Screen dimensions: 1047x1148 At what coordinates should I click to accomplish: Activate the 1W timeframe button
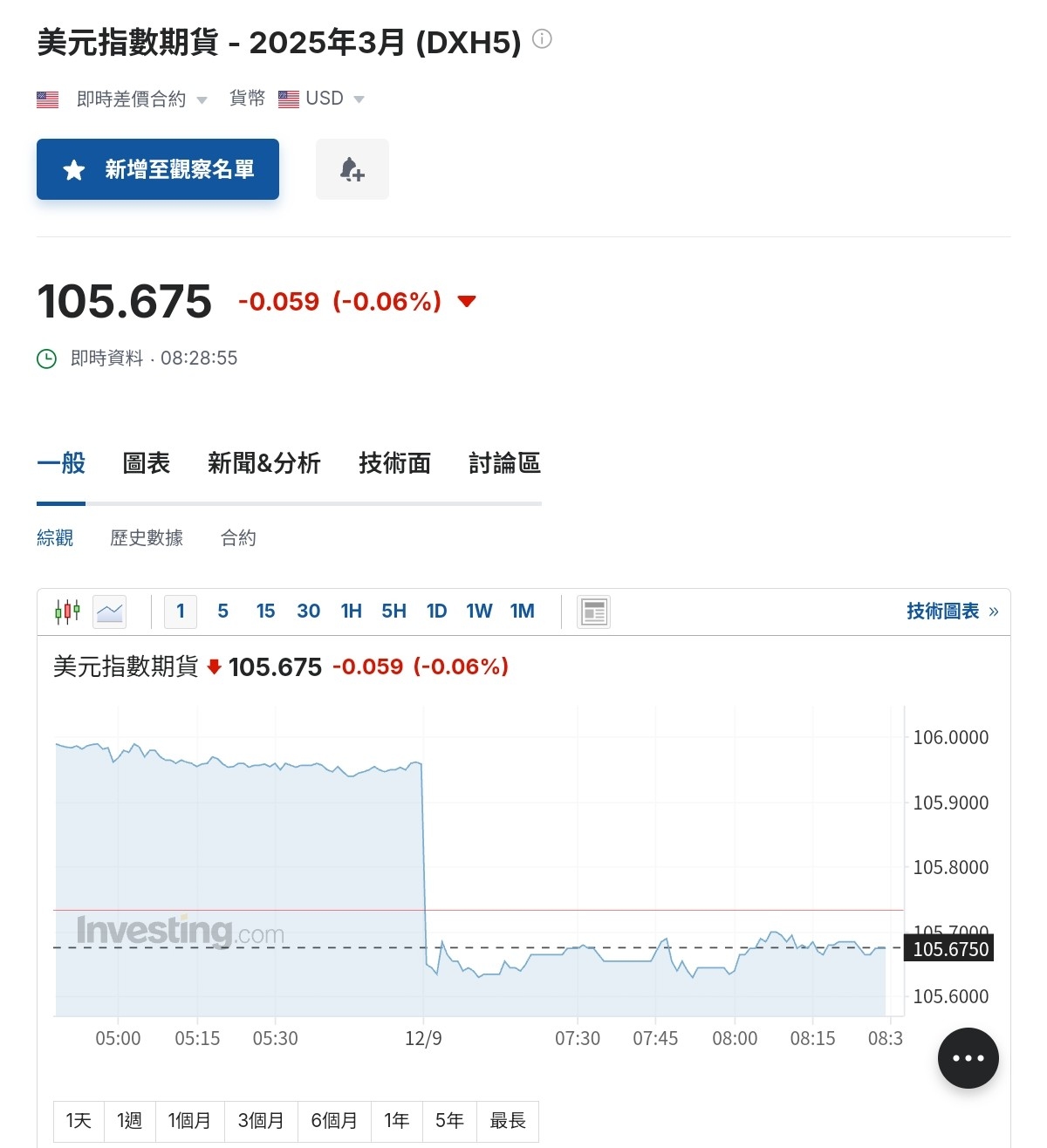pos(478,612)
